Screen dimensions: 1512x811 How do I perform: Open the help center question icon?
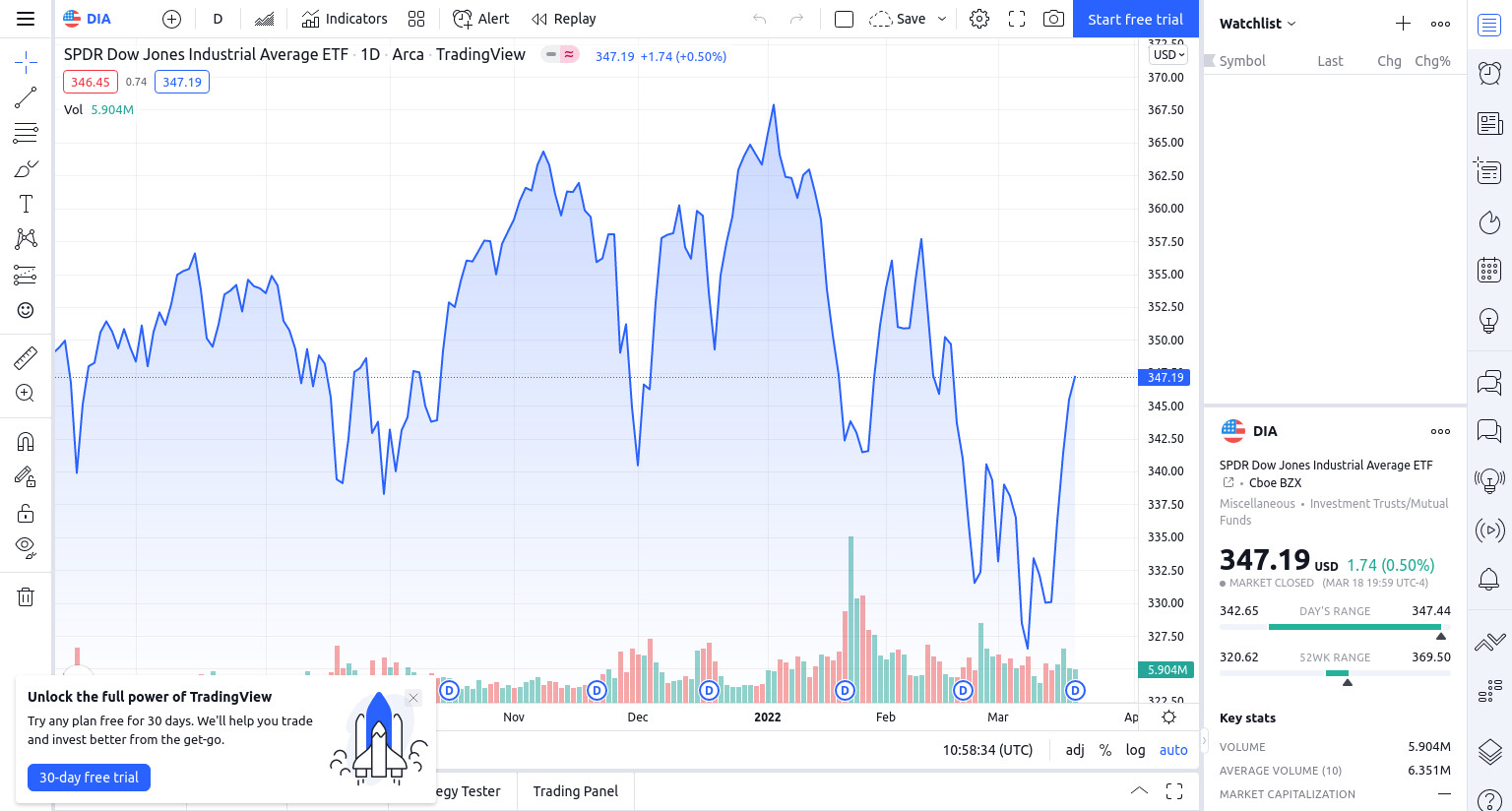[x=1489, y=800]
